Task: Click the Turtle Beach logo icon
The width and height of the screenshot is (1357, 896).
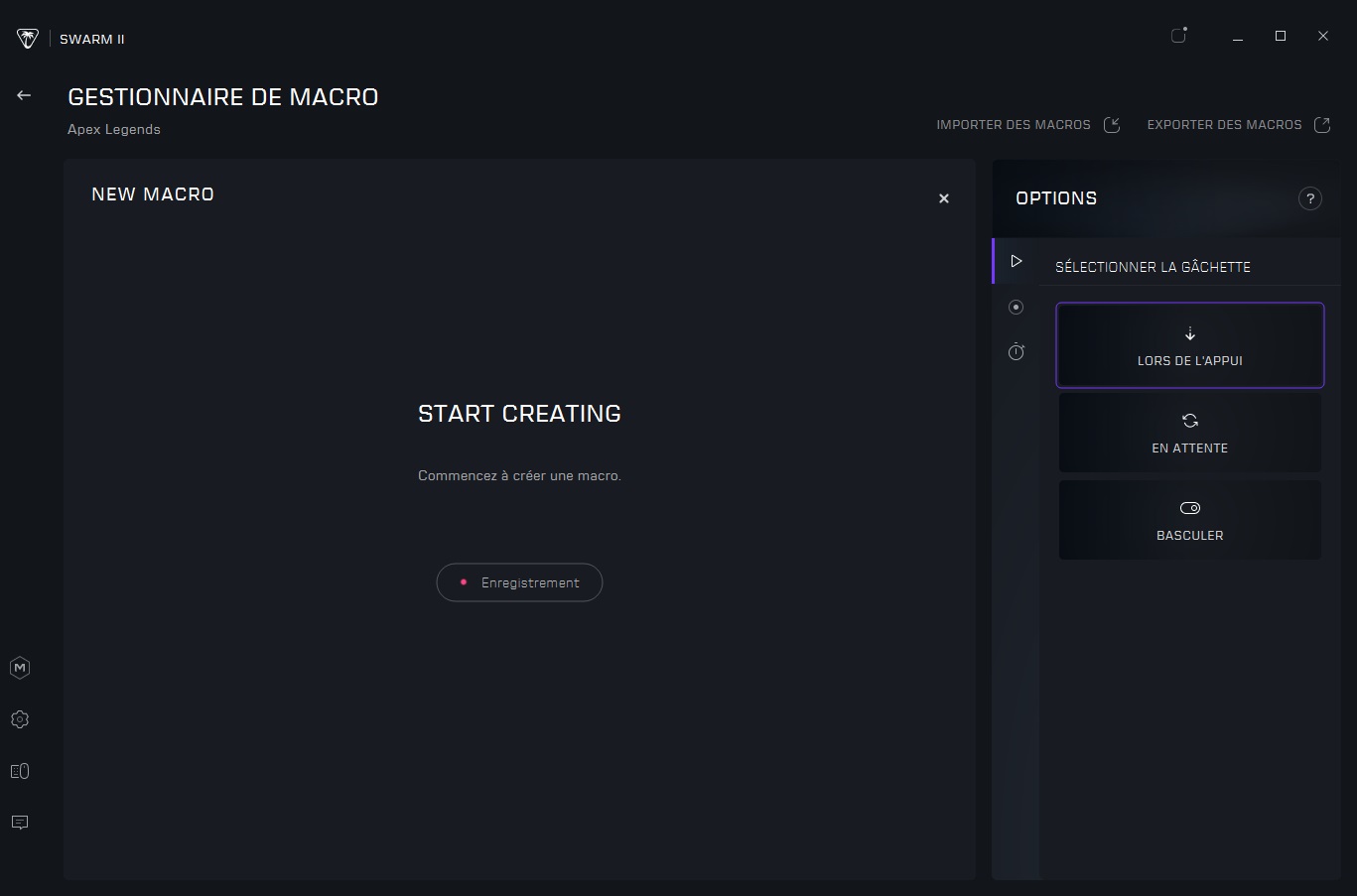Action: (27, 39)
